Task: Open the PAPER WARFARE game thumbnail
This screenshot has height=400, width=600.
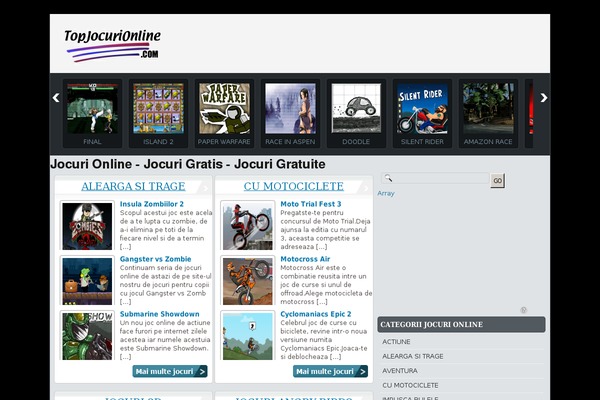Action: tap(224, 109)
